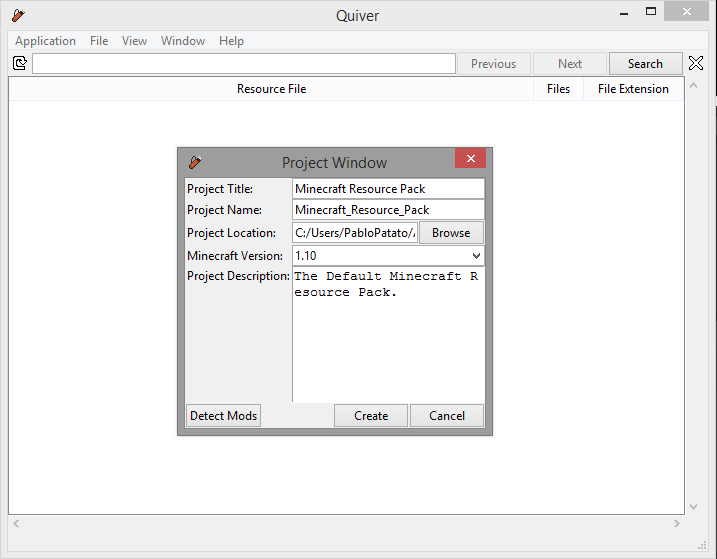Click the Detect Mods button
The height and width of the screenshot is (559, 717).
click(x=224, y=415)
